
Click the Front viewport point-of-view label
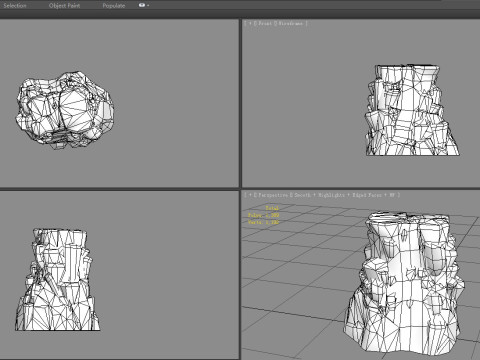click(x=265, y=23)
